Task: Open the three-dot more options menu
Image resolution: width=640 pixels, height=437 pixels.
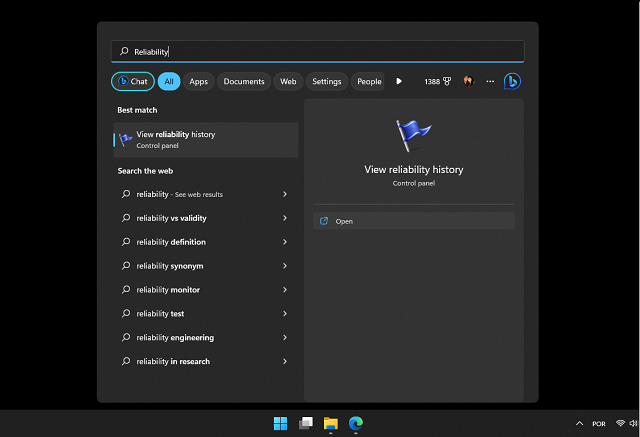Action: point(490,81)
